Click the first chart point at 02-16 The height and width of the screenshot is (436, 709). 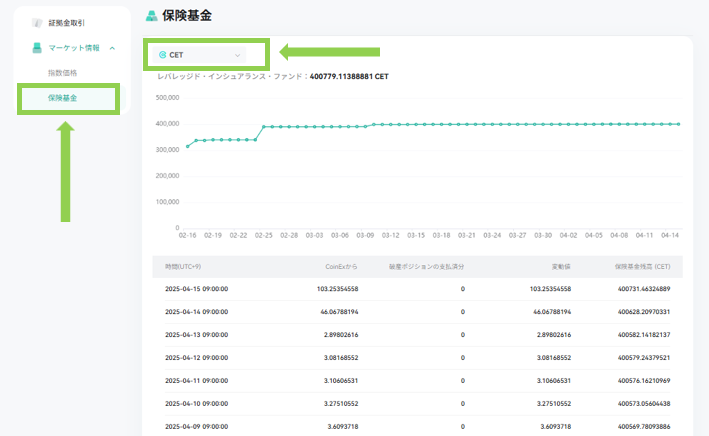[x=188, y=146]
